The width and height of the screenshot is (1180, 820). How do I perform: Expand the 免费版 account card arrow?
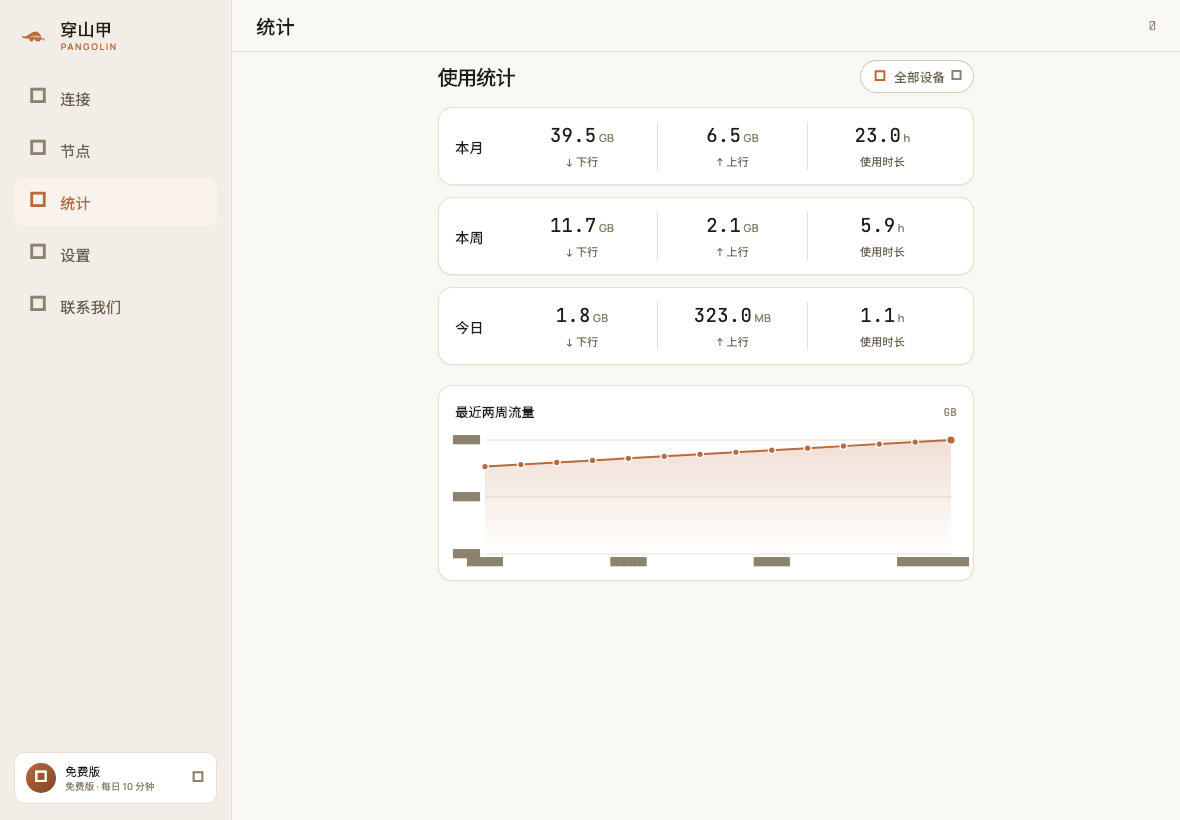pyautogui.click(x=198, y=776)
